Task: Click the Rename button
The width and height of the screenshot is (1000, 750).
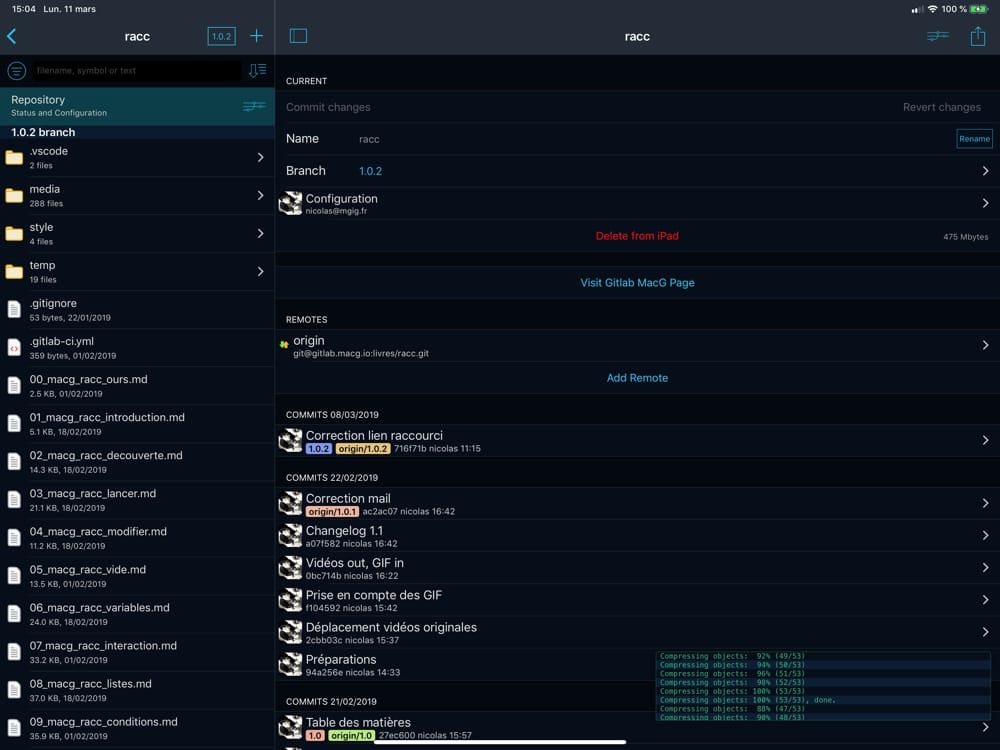Action: click(974, 138)
